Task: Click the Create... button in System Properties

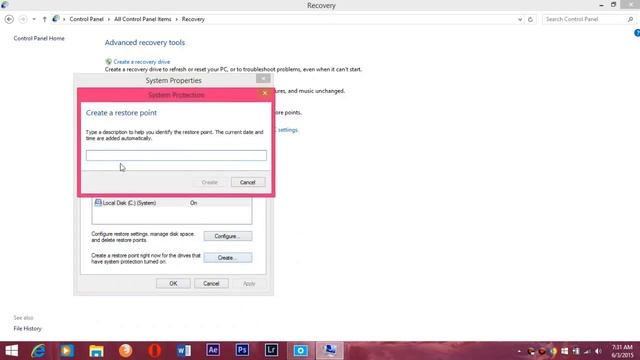Action: (x=228, y=258)
